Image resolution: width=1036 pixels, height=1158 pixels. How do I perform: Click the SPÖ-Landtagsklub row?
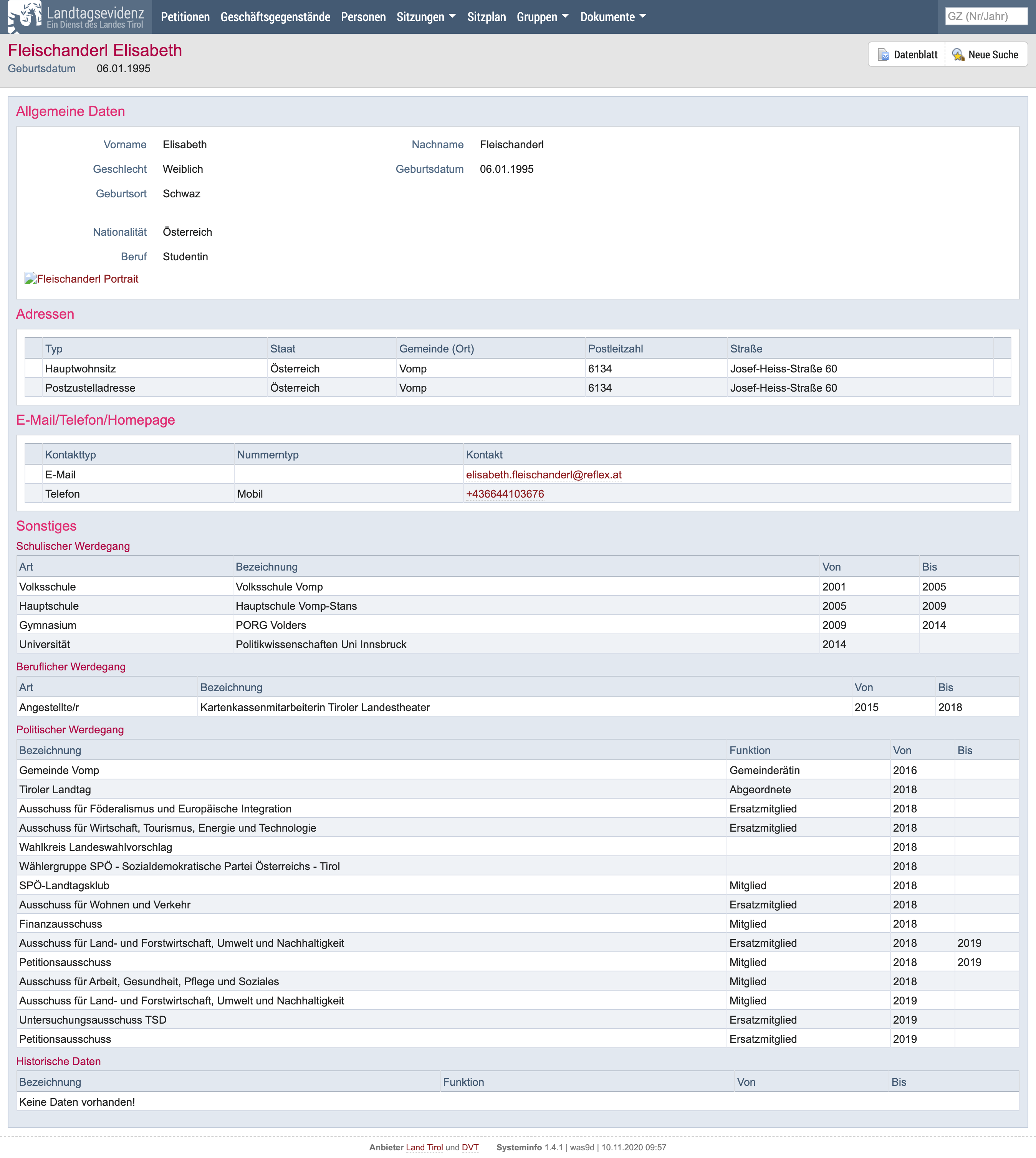click(518, 885)
